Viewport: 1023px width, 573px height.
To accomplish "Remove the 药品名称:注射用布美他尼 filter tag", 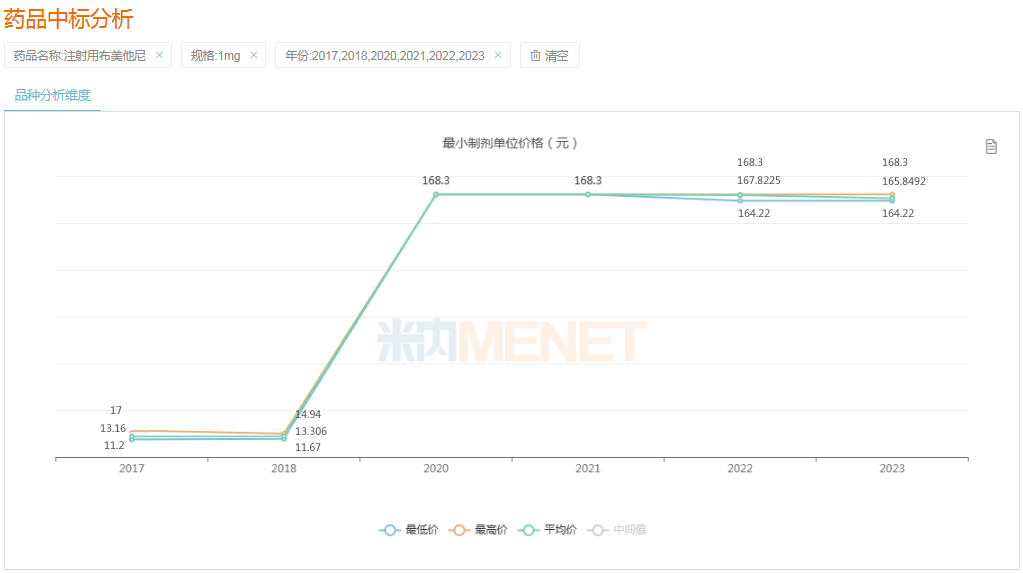I will [159, 56].
